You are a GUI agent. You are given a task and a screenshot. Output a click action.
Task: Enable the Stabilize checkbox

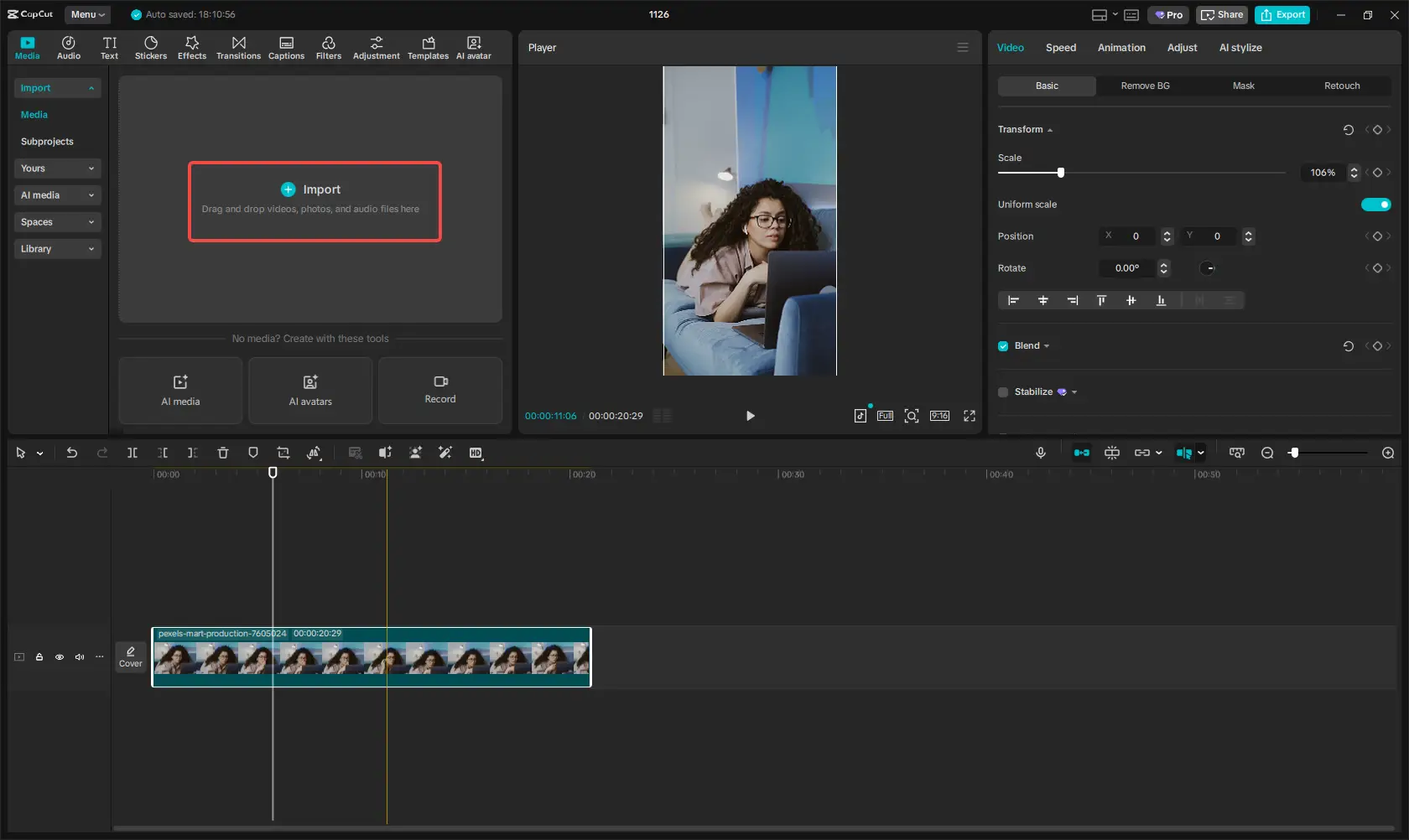pyautogui.click(x=1002, y=392)
